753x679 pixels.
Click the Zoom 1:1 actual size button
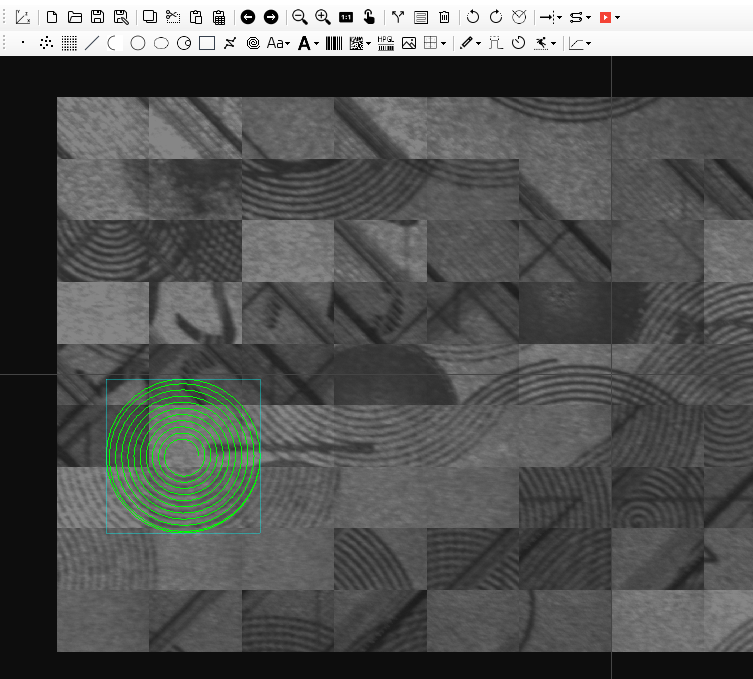click(346, 17)
